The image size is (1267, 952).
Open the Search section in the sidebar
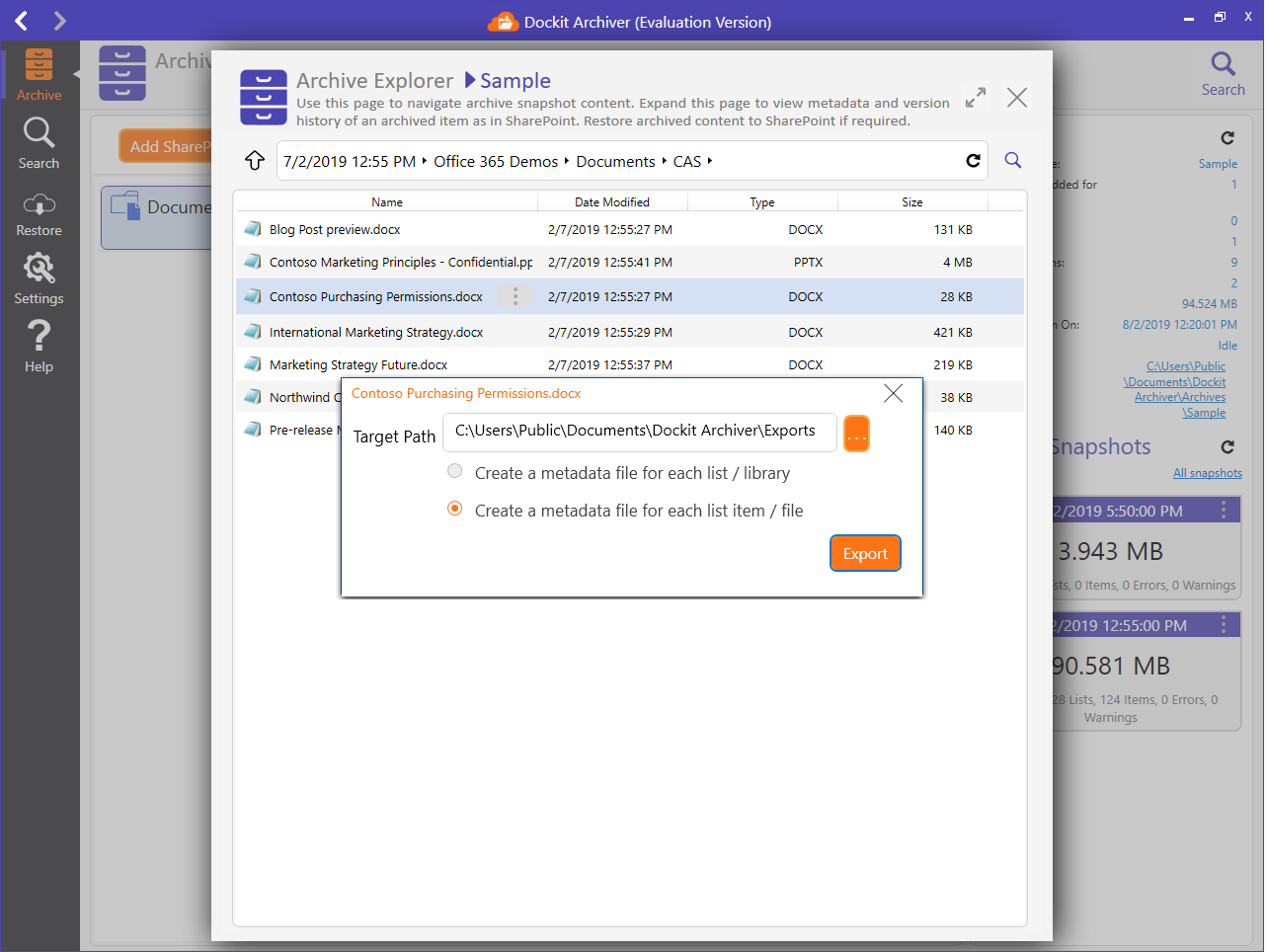(39, 144)
